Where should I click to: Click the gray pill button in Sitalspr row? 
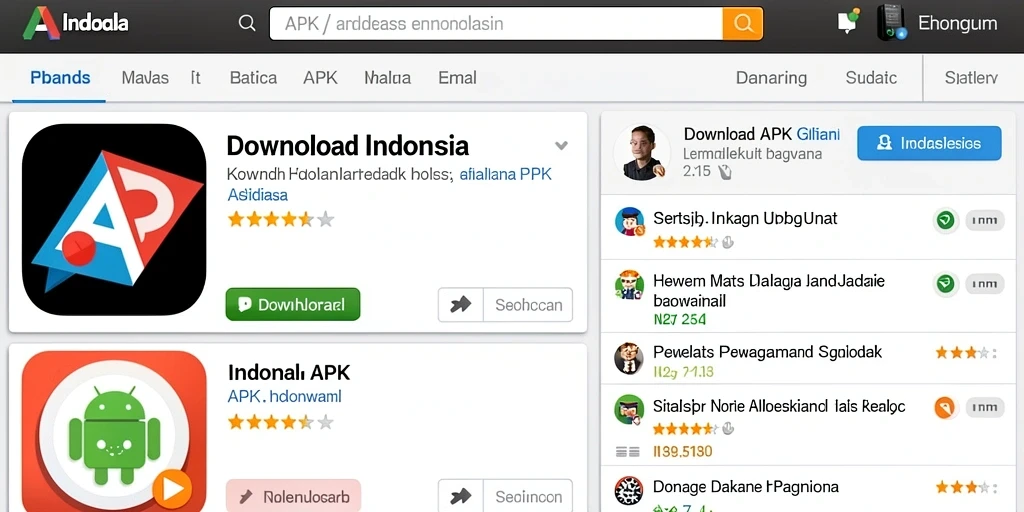(x=984, y=408)
